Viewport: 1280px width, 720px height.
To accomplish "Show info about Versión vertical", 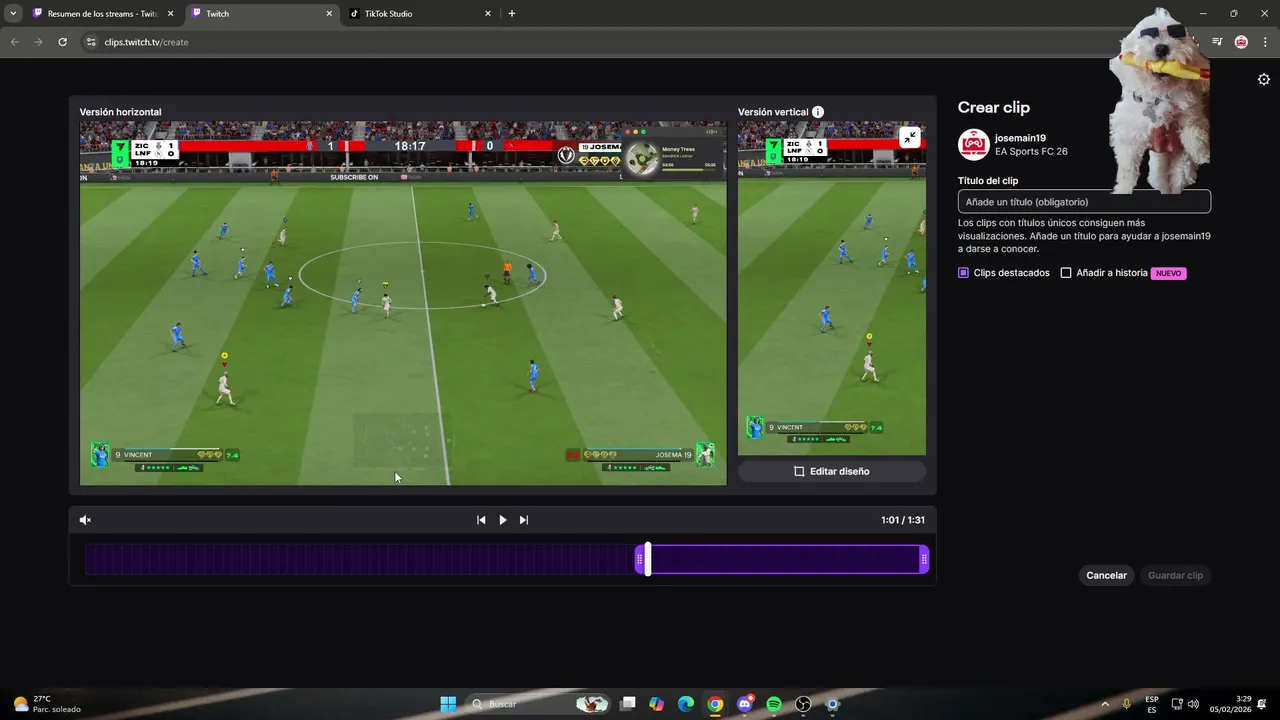I will 818,112.
